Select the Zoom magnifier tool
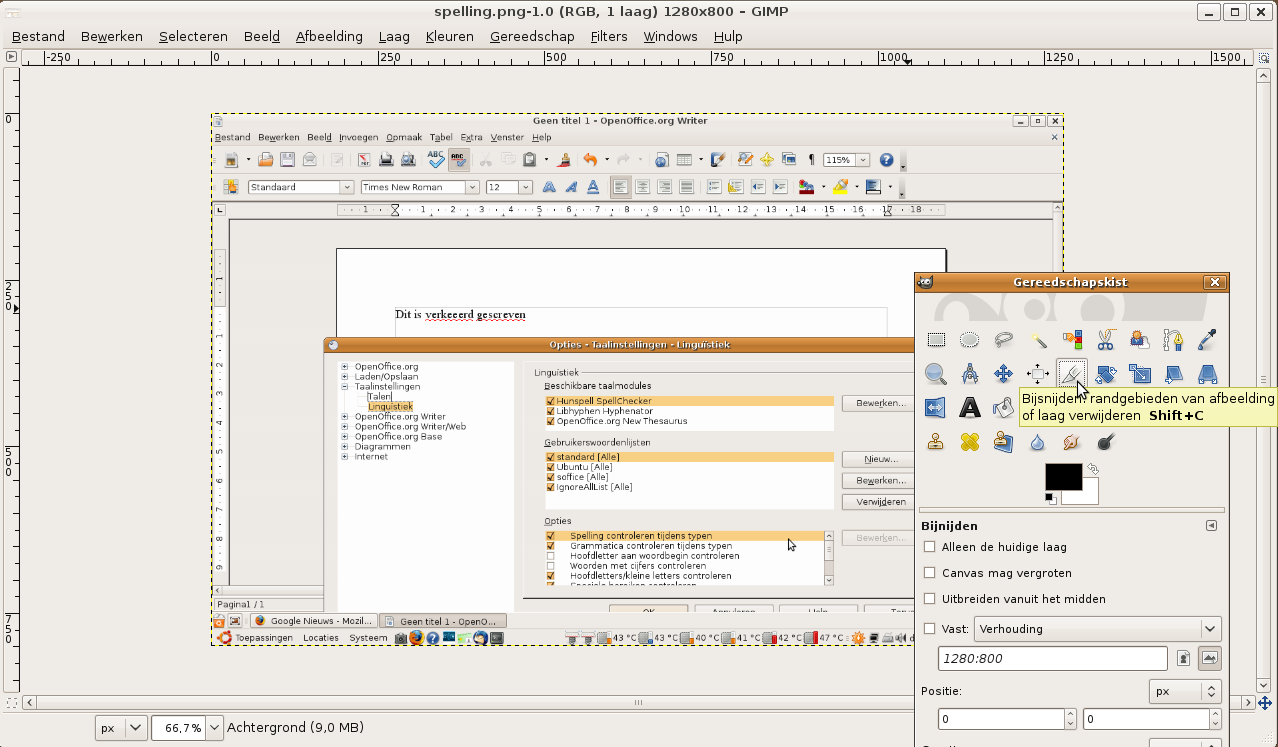This screenshot has height=747, width=1278. (x=935, y=374)
